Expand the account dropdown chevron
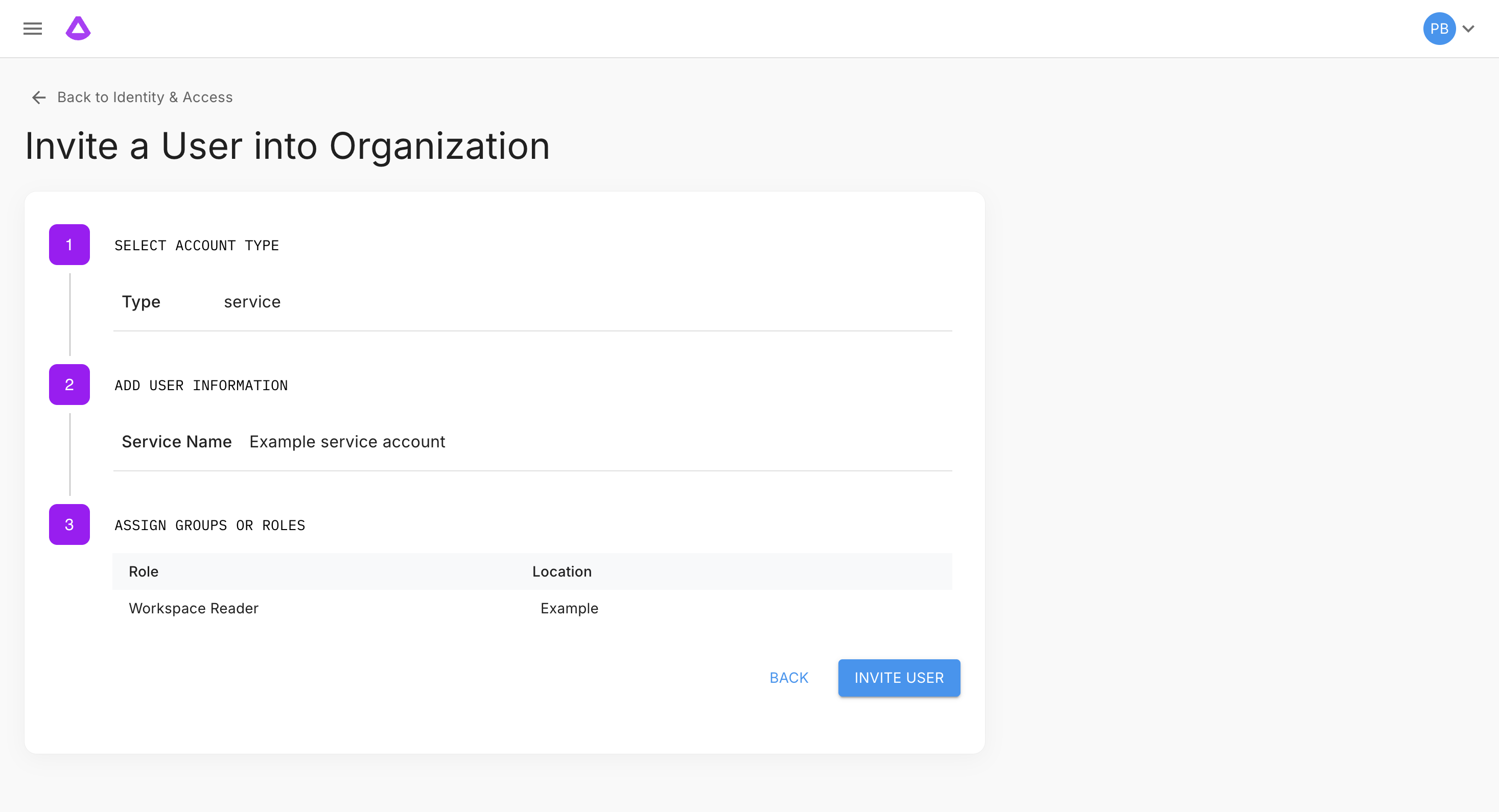Viewport: 1499px width, 812px height. click(x=1469, y=29)
